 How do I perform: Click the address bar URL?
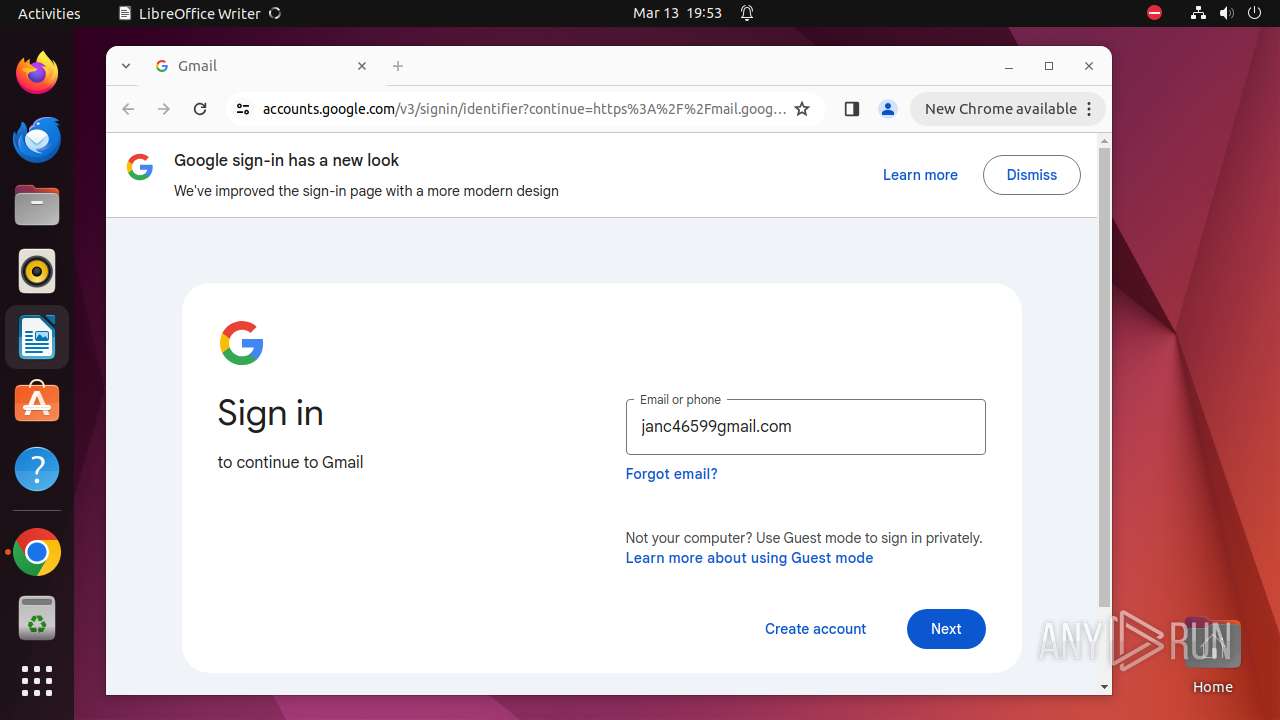pos(524,109)
